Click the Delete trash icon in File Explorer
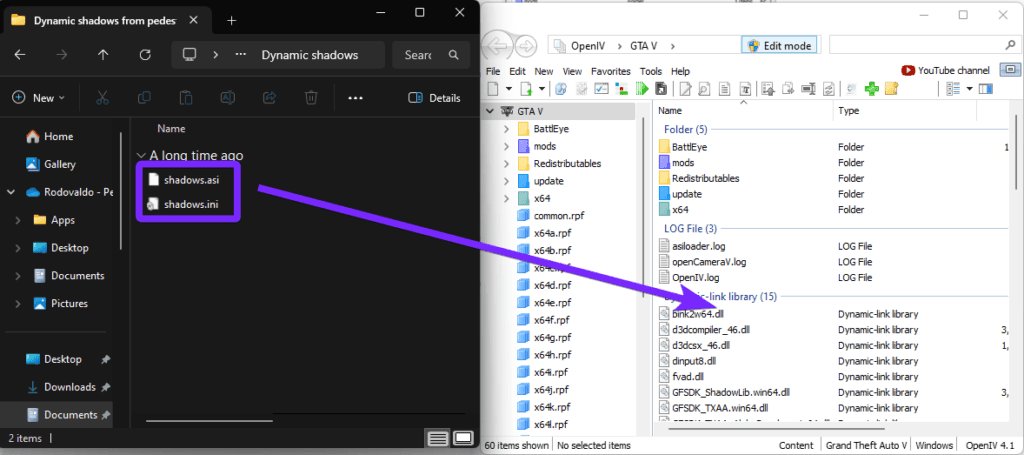This screenshot has width=1024, height=455. point(311,98)
